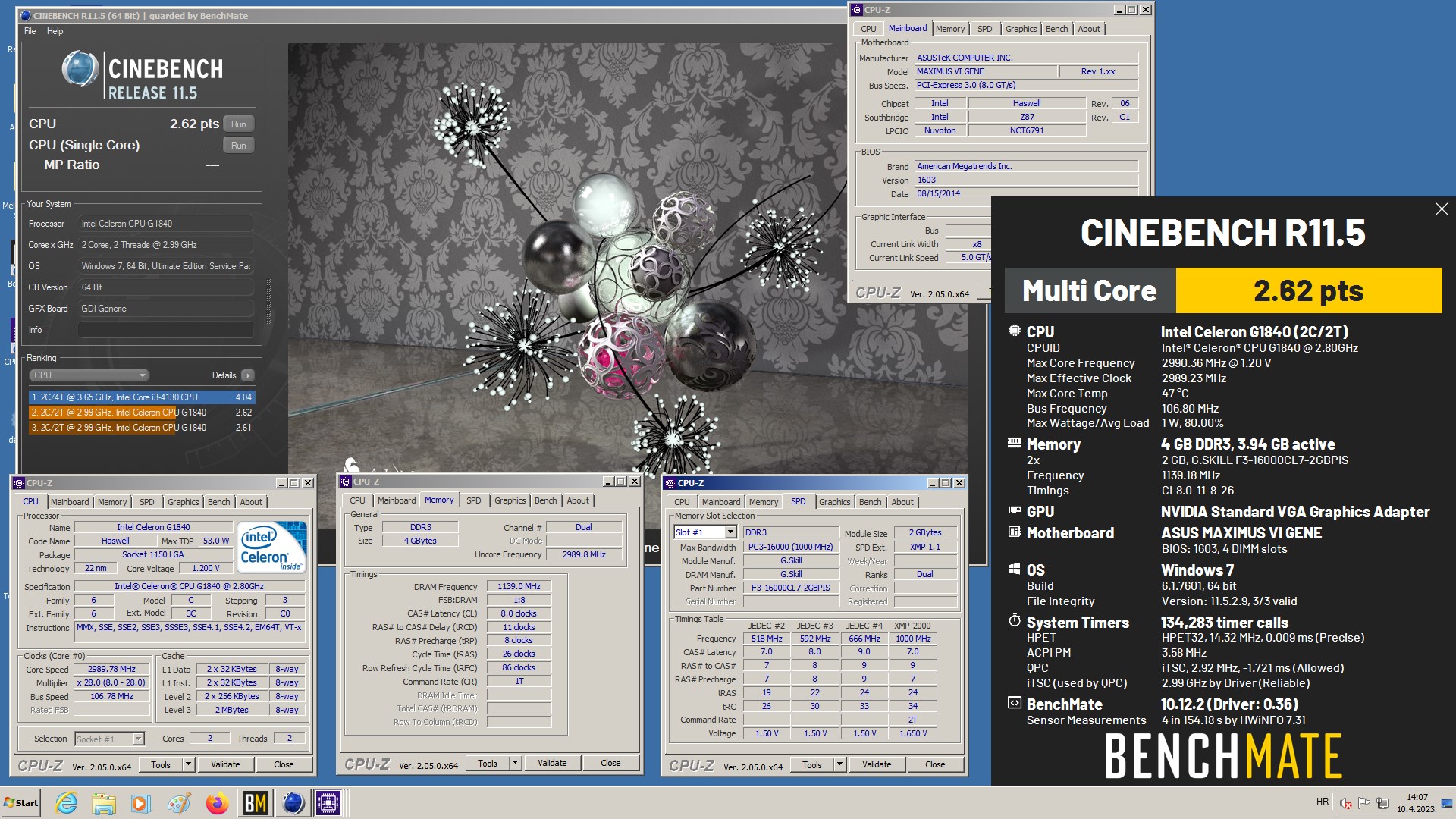This screenshot has height=819, width=1456.
Task: Click the BenchMate CPU section icon
Action: click(x=1014, y=331)
